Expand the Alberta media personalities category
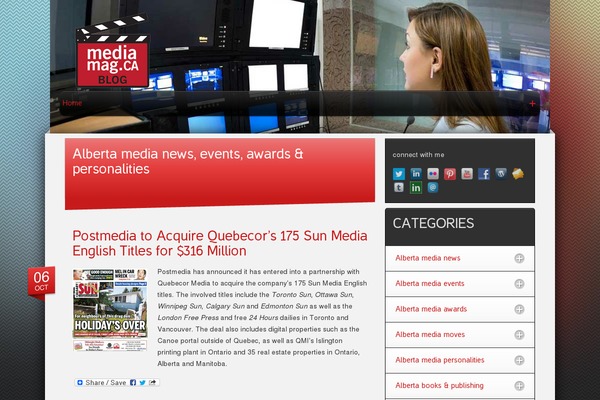This screenshot has width=600, height=400. [x=519, y=360]
